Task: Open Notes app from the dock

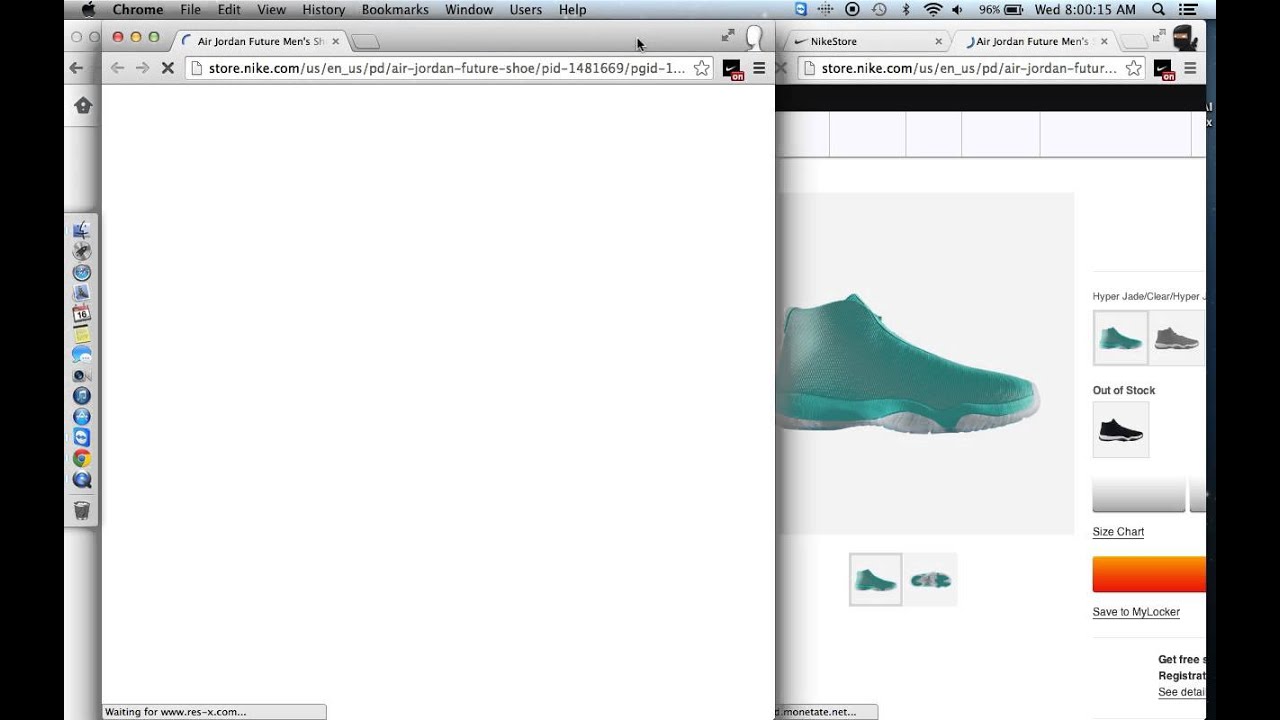Action: tap(82, 334)
